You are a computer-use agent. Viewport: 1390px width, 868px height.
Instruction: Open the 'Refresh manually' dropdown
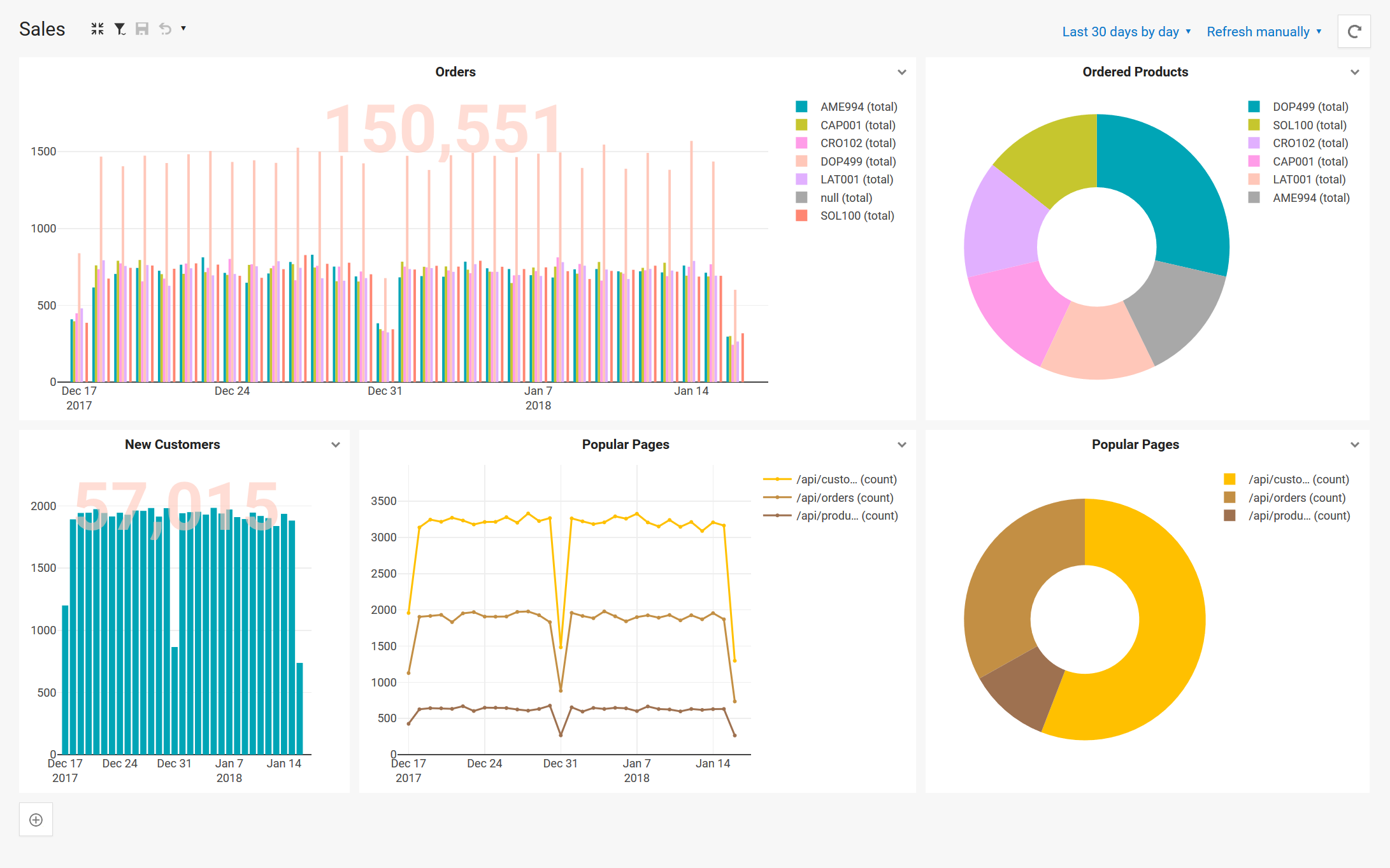click(1264, 31)
